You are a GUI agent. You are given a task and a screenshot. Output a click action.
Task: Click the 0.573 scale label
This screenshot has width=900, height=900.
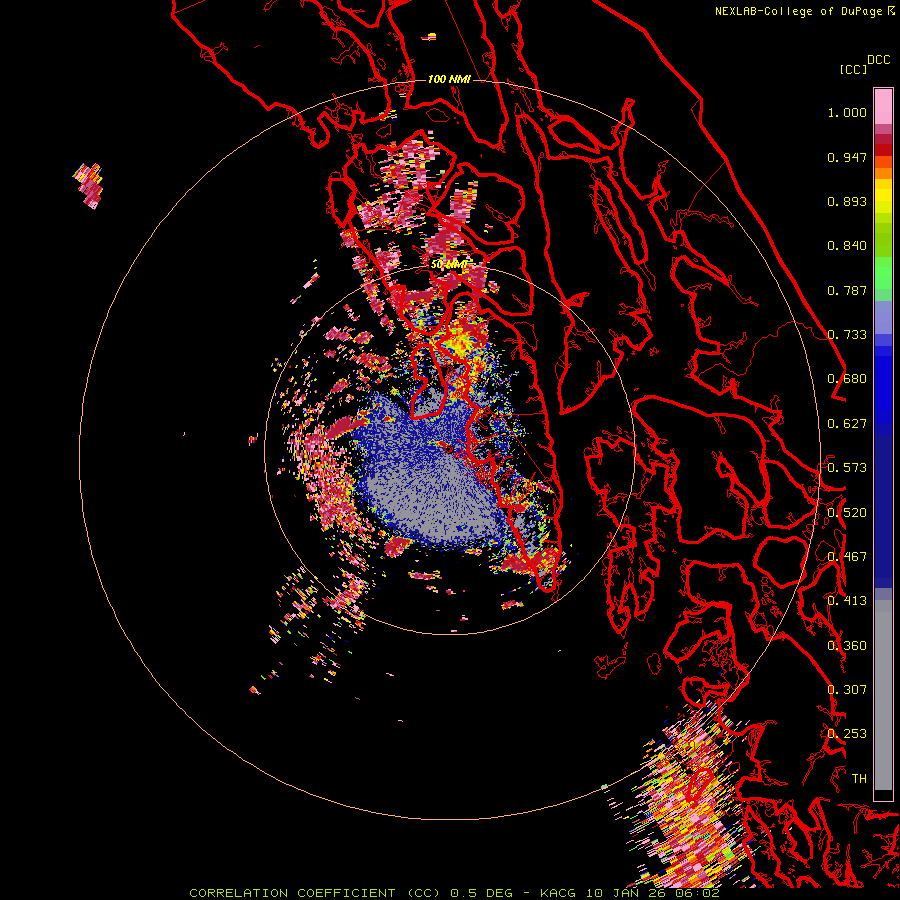[x=847, y=468]
